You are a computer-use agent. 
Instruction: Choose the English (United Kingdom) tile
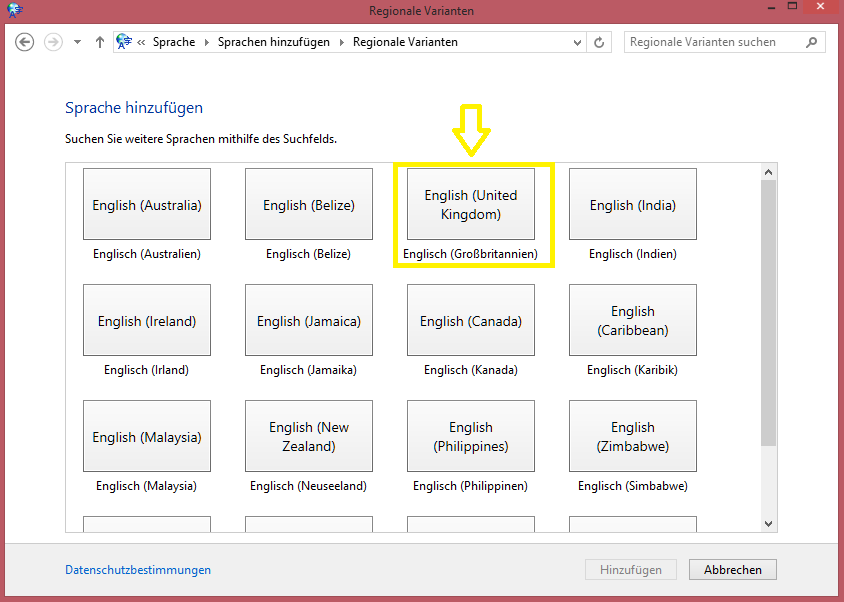(x=471, y=204)
